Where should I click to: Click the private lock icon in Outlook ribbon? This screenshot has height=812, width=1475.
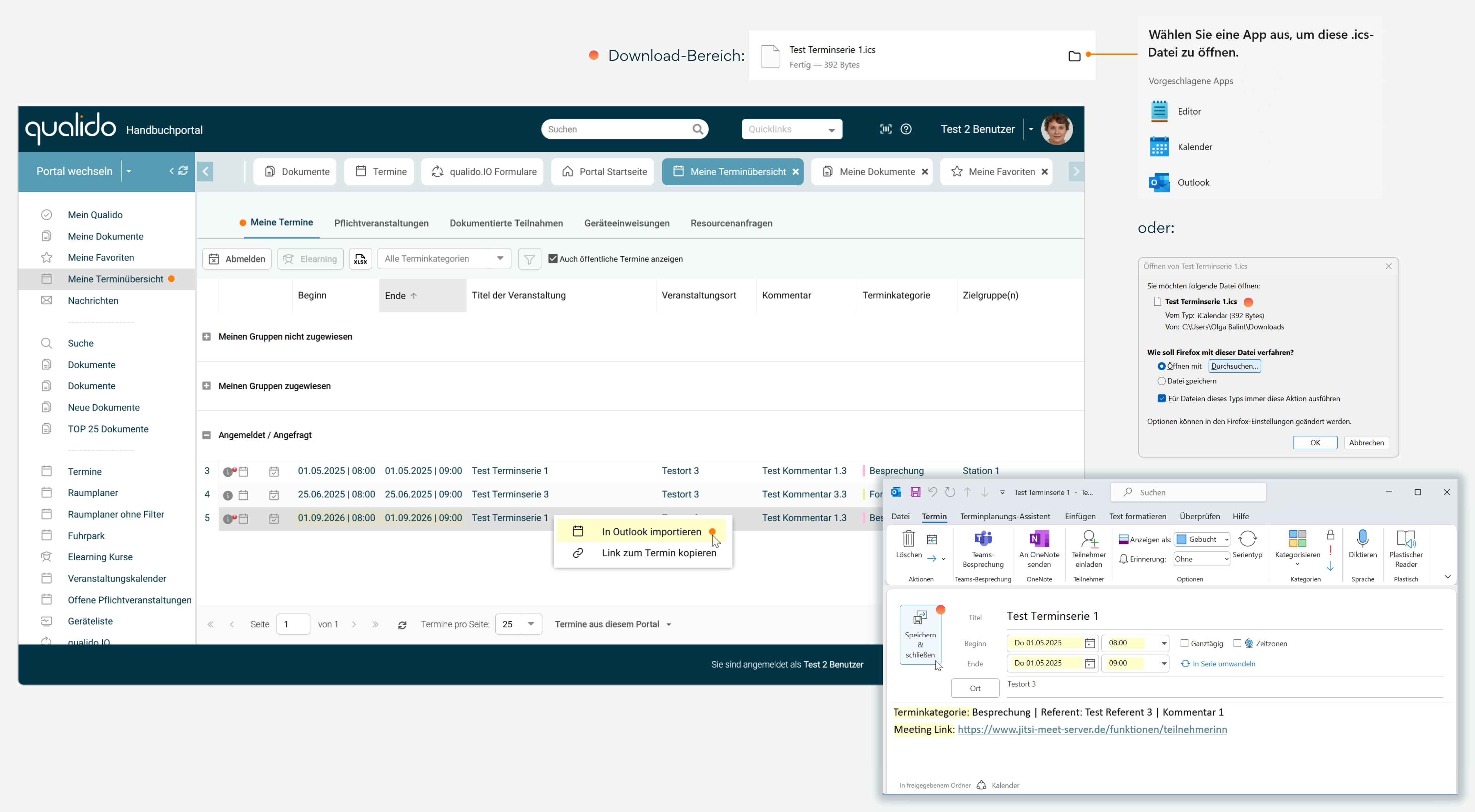pos(1330,535)
